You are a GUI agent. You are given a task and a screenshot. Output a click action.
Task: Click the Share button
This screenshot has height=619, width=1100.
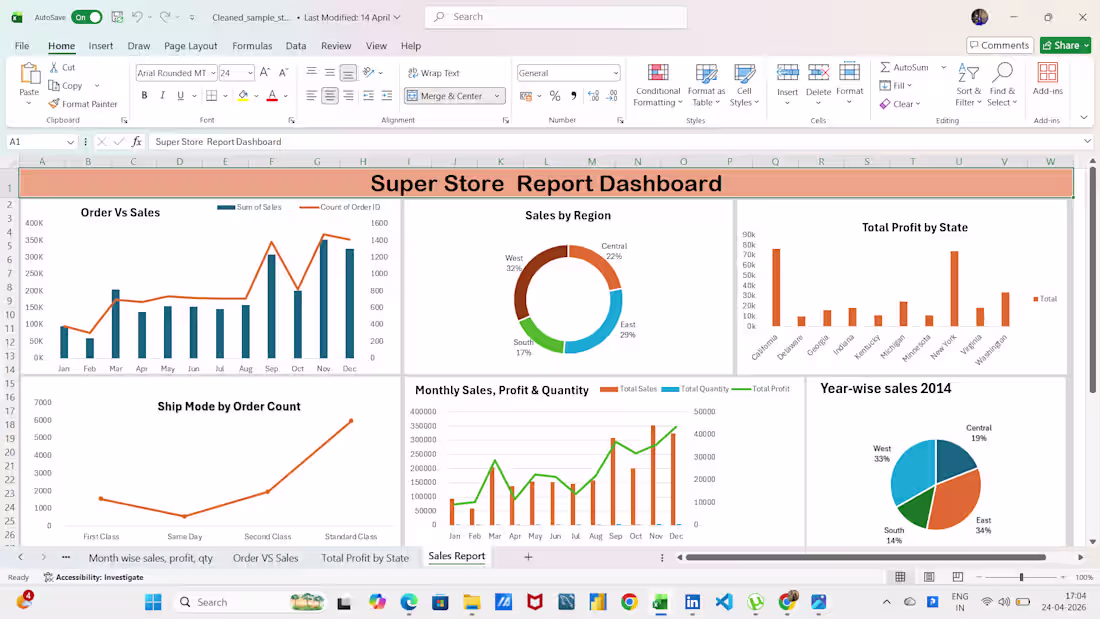1063,45
